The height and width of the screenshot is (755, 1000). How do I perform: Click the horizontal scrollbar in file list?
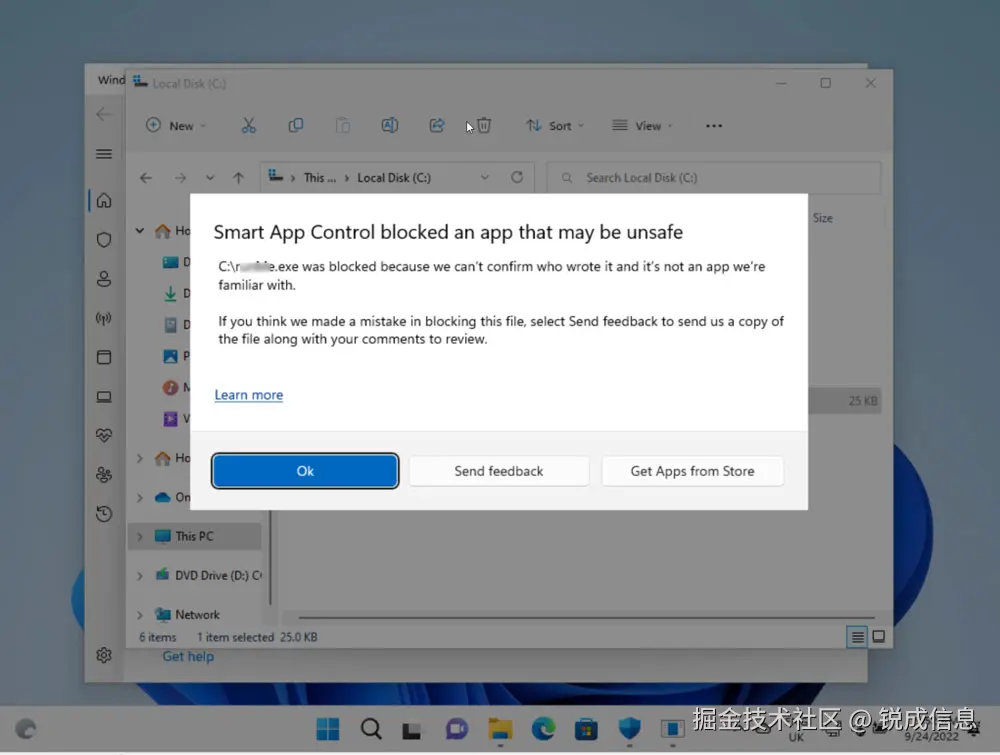point(585,617)
